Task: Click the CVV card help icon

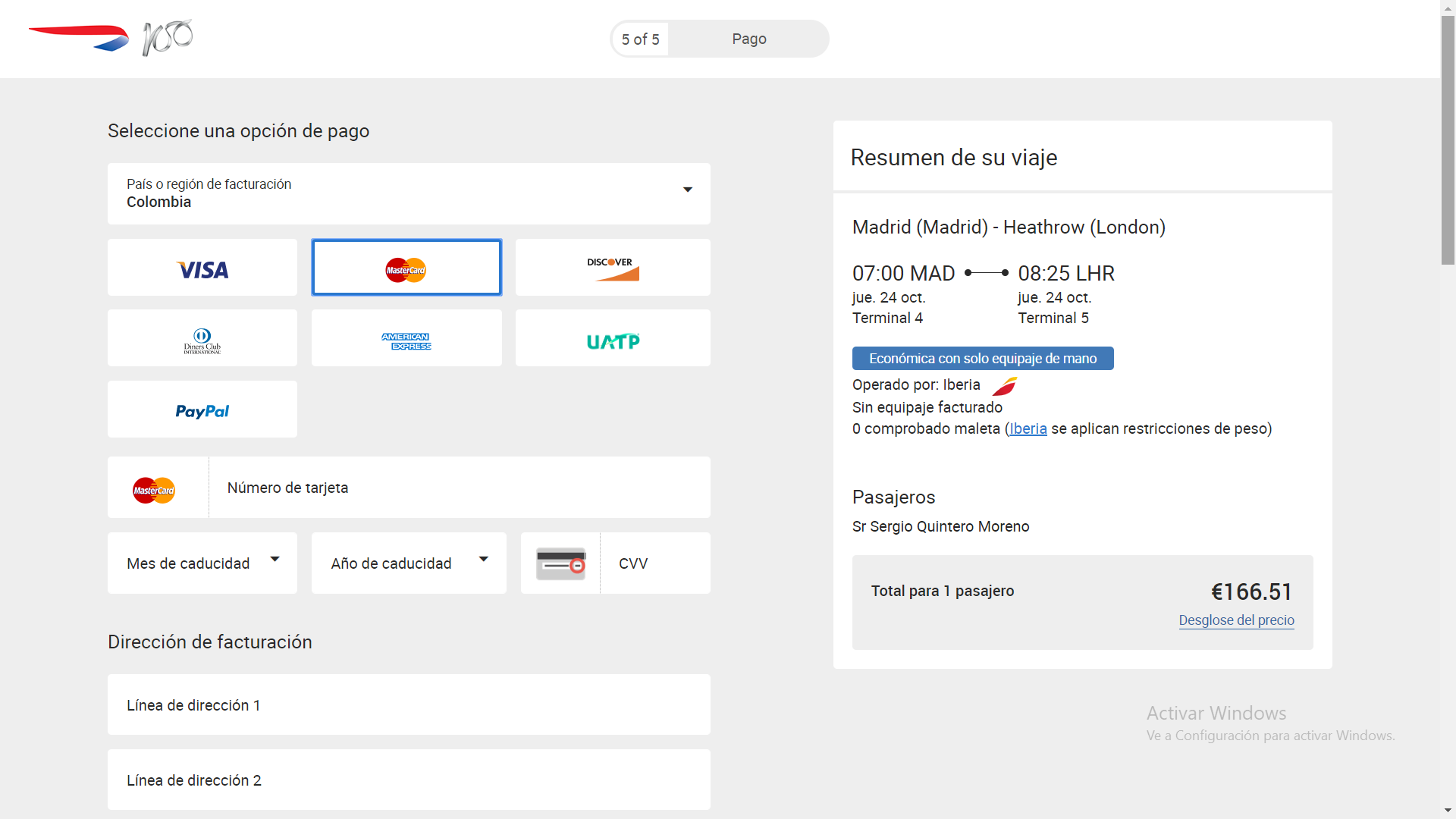Action: 560,563
